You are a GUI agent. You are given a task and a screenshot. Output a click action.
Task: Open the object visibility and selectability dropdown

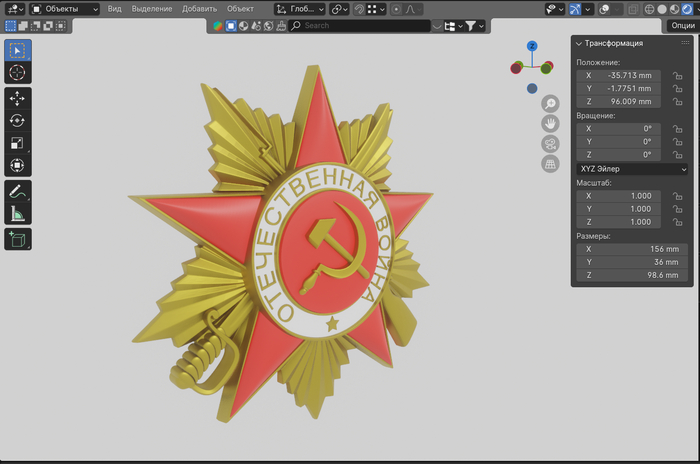click(x=555, y=9)
